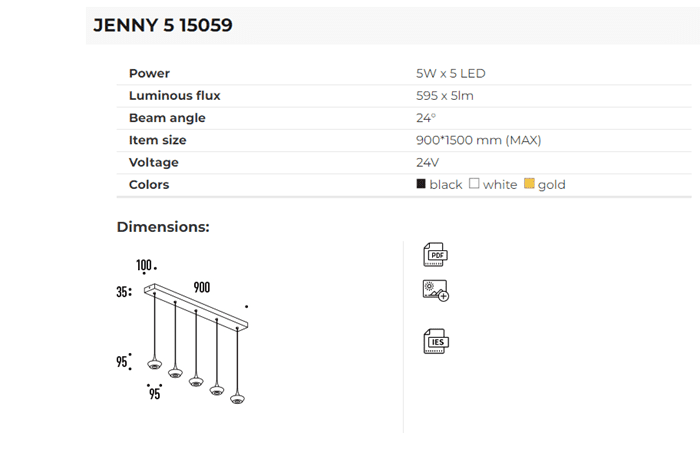Select the 900*1500 mm (MAX) value
The width and height of the screenshot is (700, 466).
coord(478,140)
